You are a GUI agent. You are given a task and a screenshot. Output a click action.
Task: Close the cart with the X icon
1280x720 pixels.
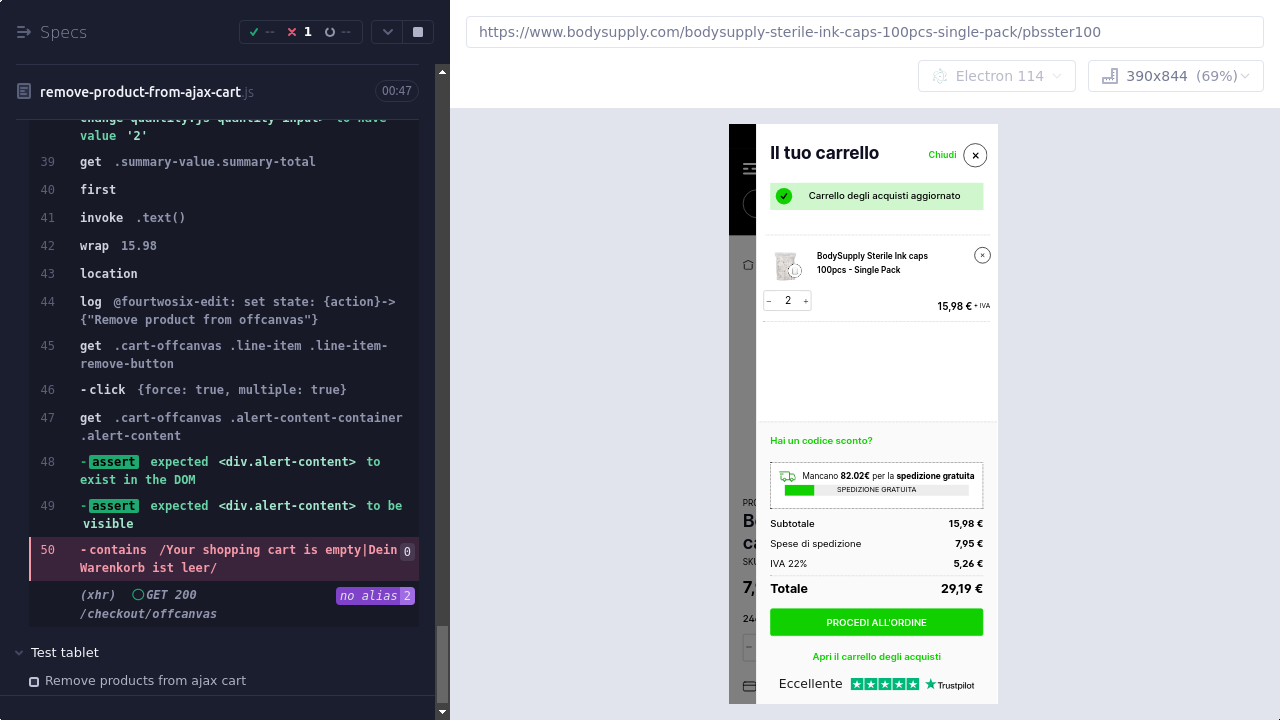[x=975, y=155]
